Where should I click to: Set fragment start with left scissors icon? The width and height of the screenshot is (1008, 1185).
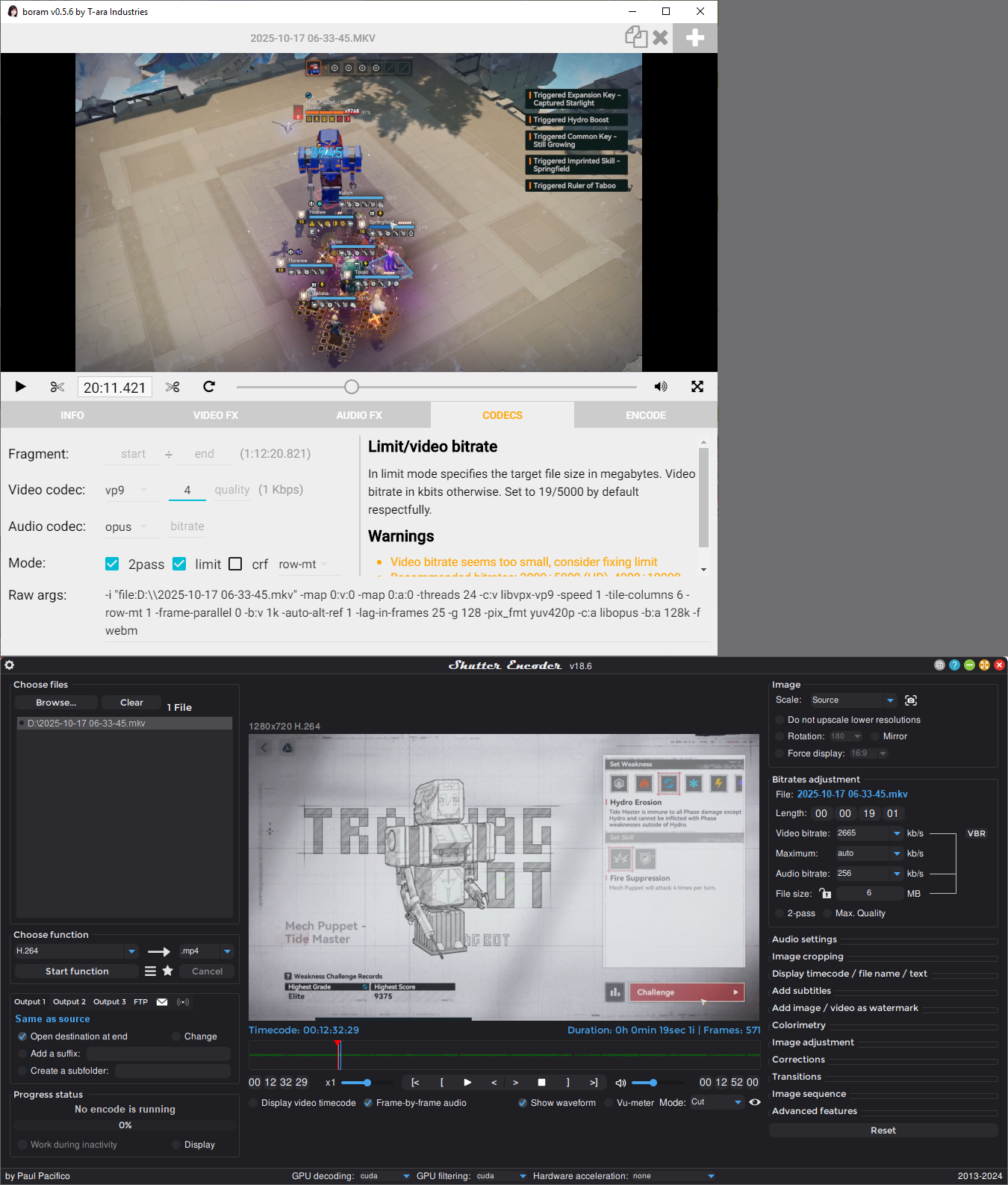click(57, 387)
